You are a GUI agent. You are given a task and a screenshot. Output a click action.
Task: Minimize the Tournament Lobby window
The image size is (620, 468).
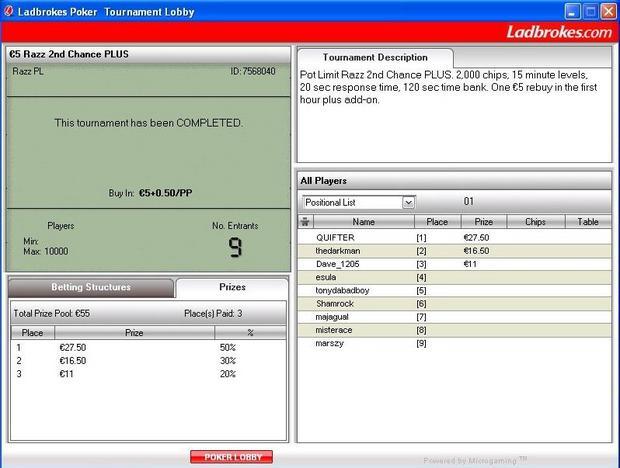pos(572,11)
